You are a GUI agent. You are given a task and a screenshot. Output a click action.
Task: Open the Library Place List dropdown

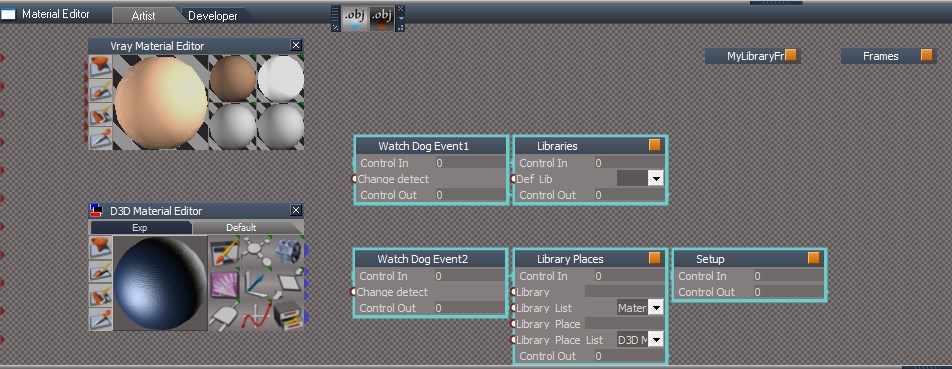(x=655, y=340)
